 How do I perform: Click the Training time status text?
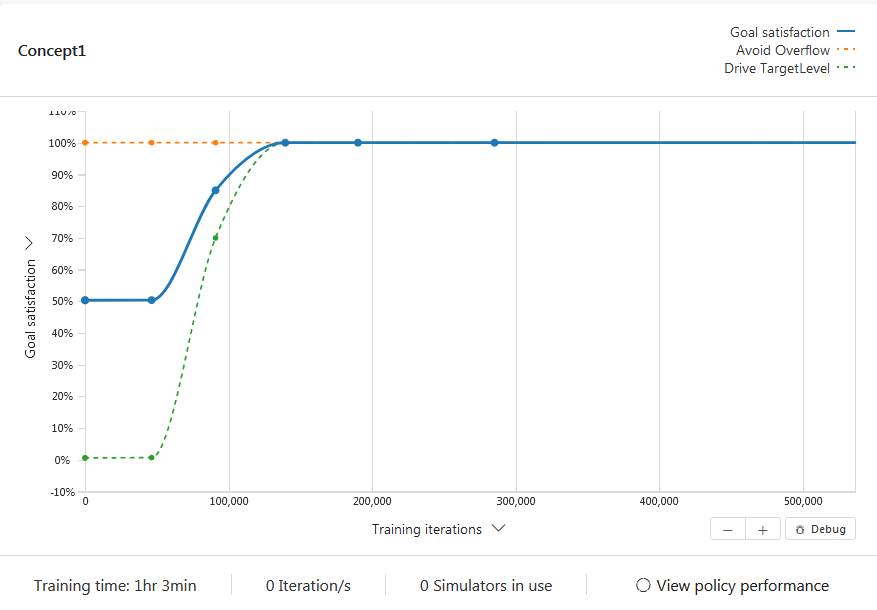(x=115, y=585)
